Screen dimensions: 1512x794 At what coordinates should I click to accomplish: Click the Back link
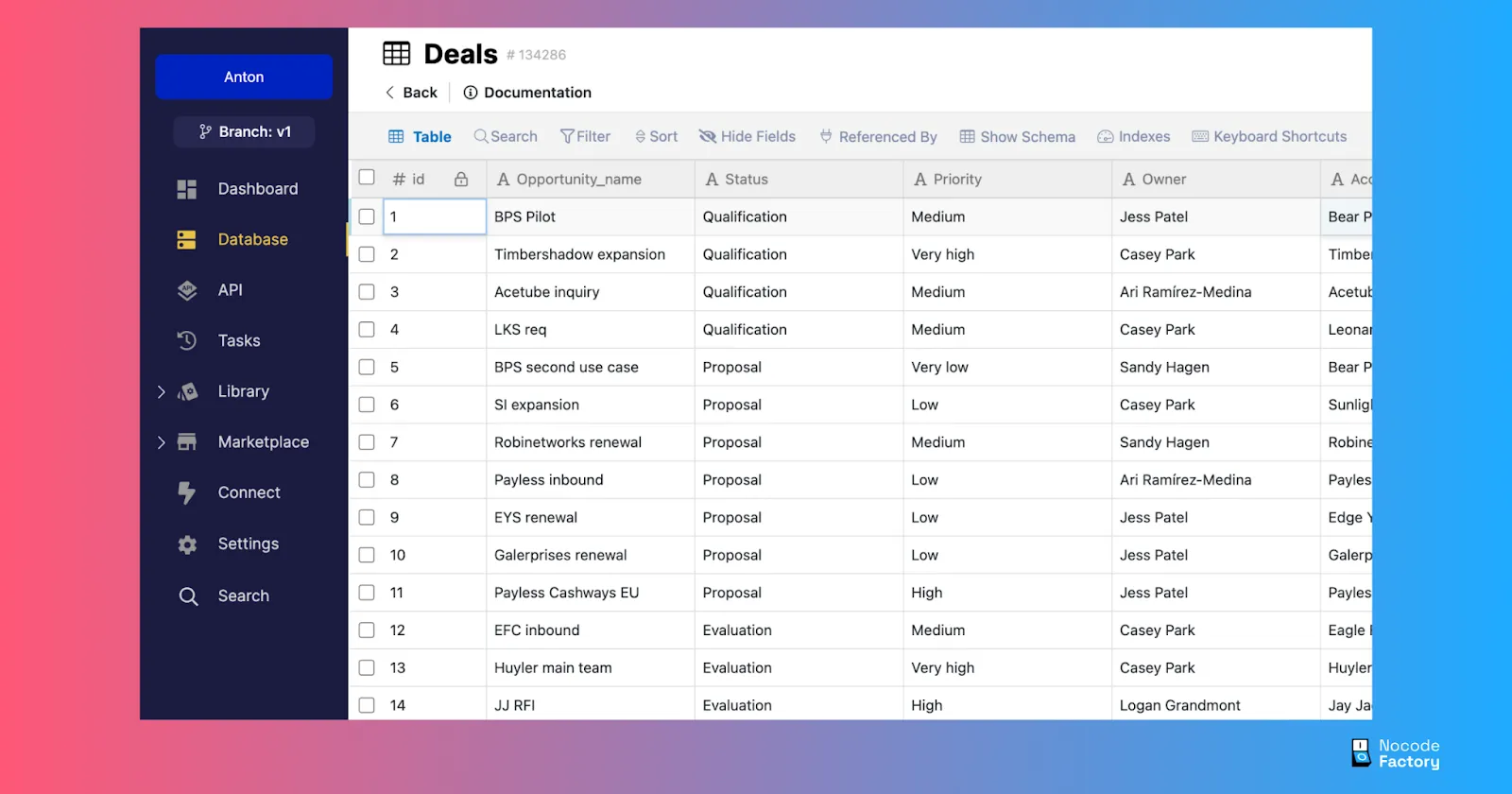point(420,93)
